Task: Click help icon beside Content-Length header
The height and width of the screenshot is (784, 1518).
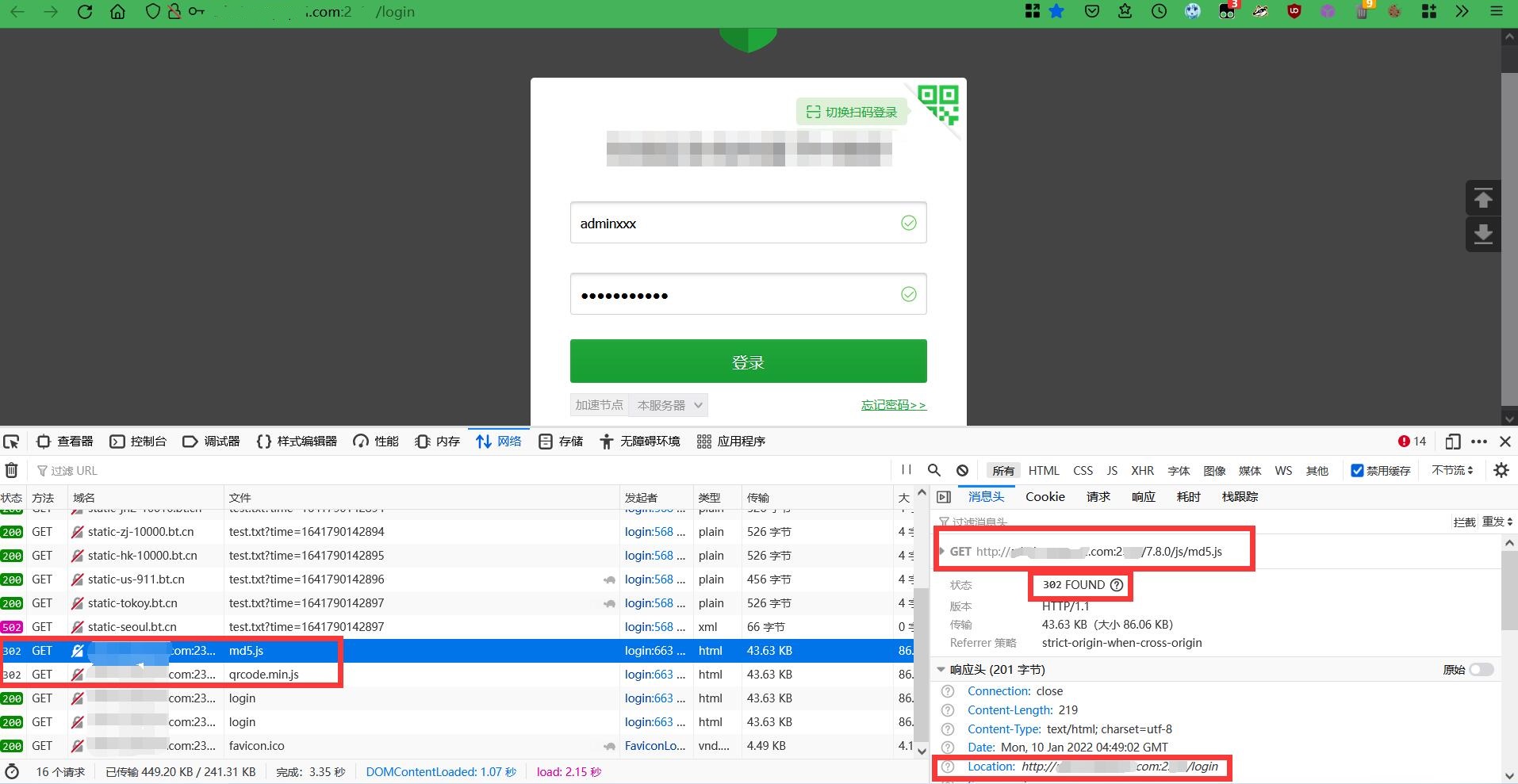Action: 948,710
